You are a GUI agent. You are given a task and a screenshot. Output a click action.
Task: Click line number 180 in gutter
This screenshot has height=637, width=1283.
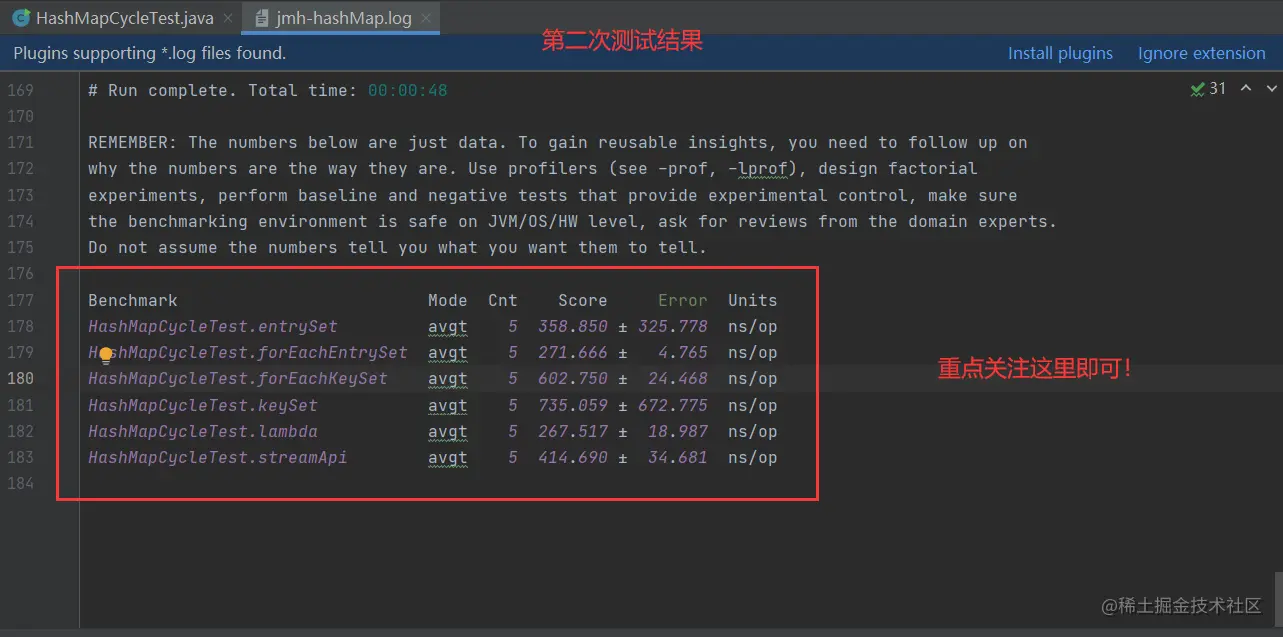pyautogui.click(x=21, y=378)
